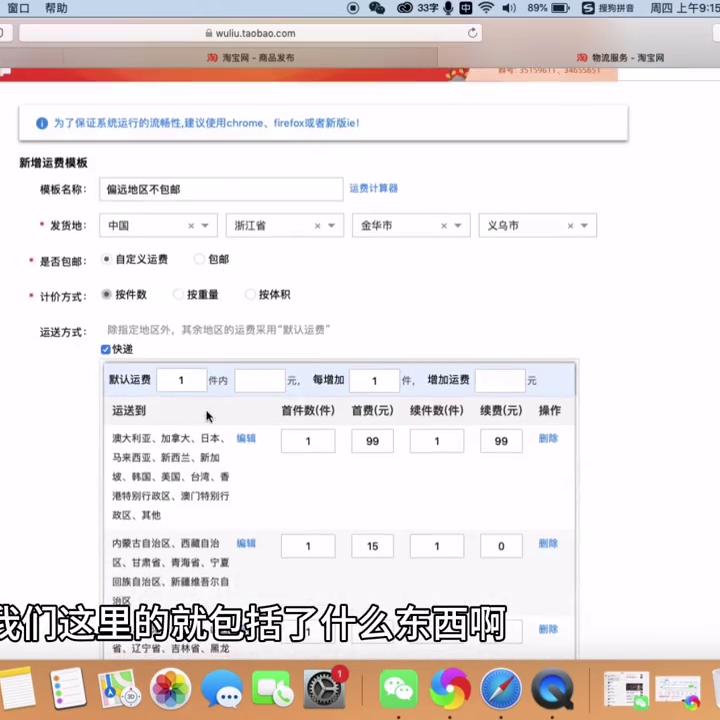Clear the 金华市 selection with x
The width and height of the screenshot is (720, 720).
(x=444, y=225)
